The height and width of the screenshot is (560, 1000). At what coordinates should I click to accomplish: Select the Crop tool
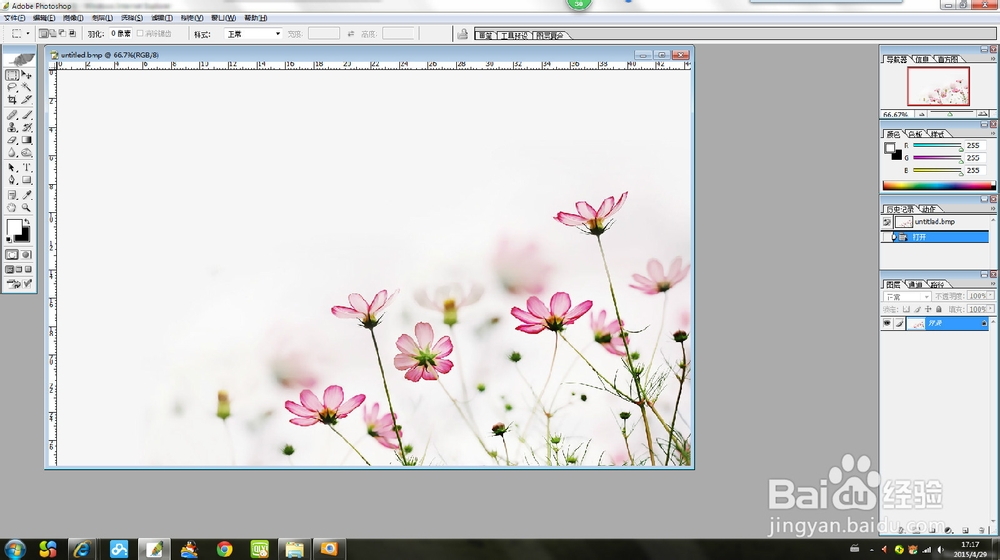[12, 99]
